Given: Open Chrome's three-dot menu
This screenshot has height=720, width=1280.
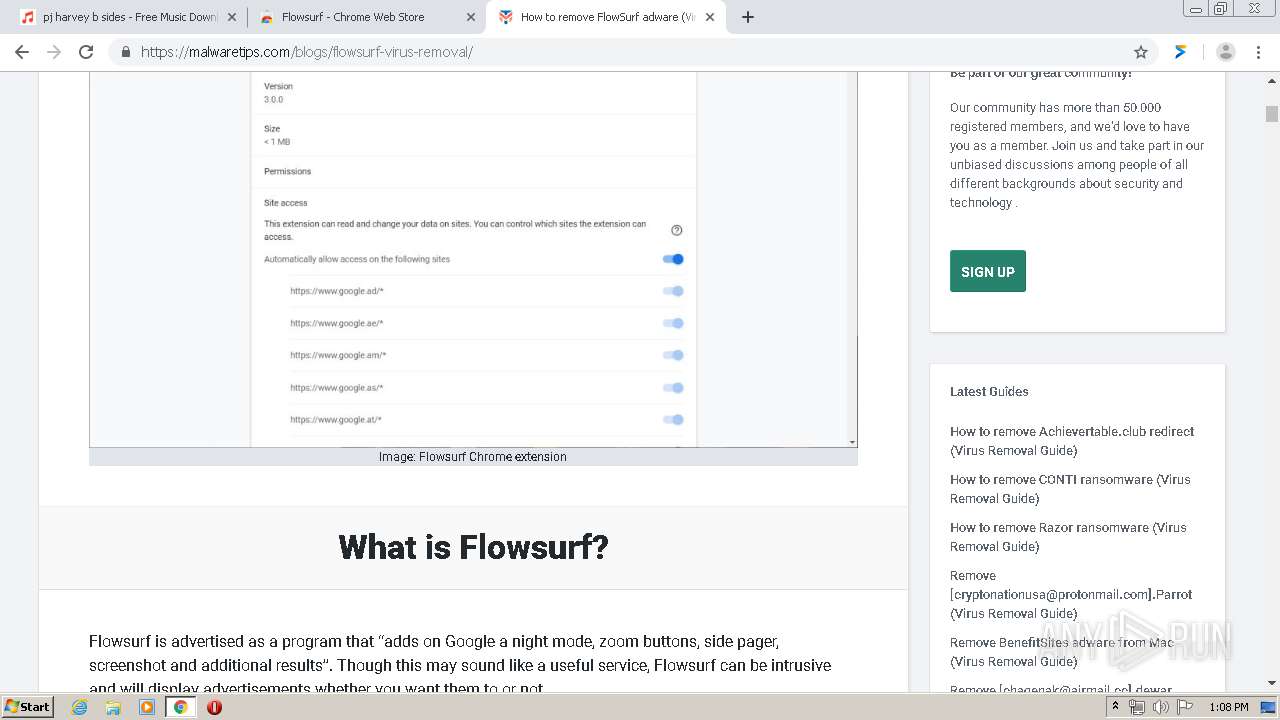Looking at the screenshot, I should tap(1258, 52).
